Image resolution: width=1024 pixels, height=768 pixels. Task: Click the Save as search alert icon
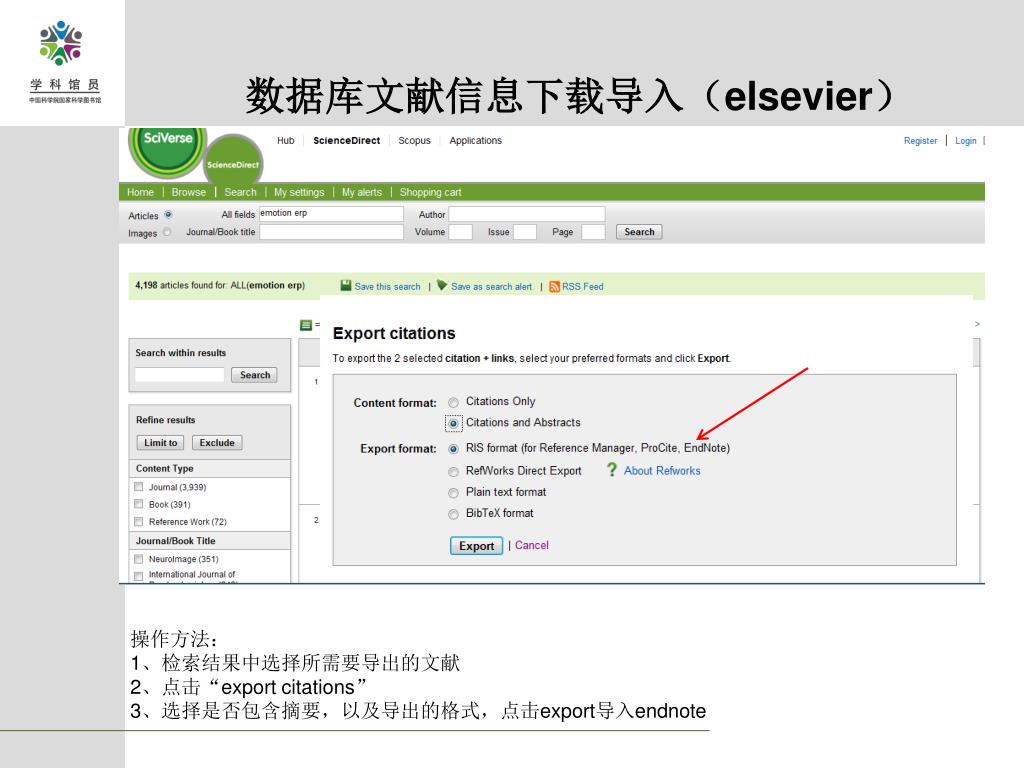pos(442,285)
